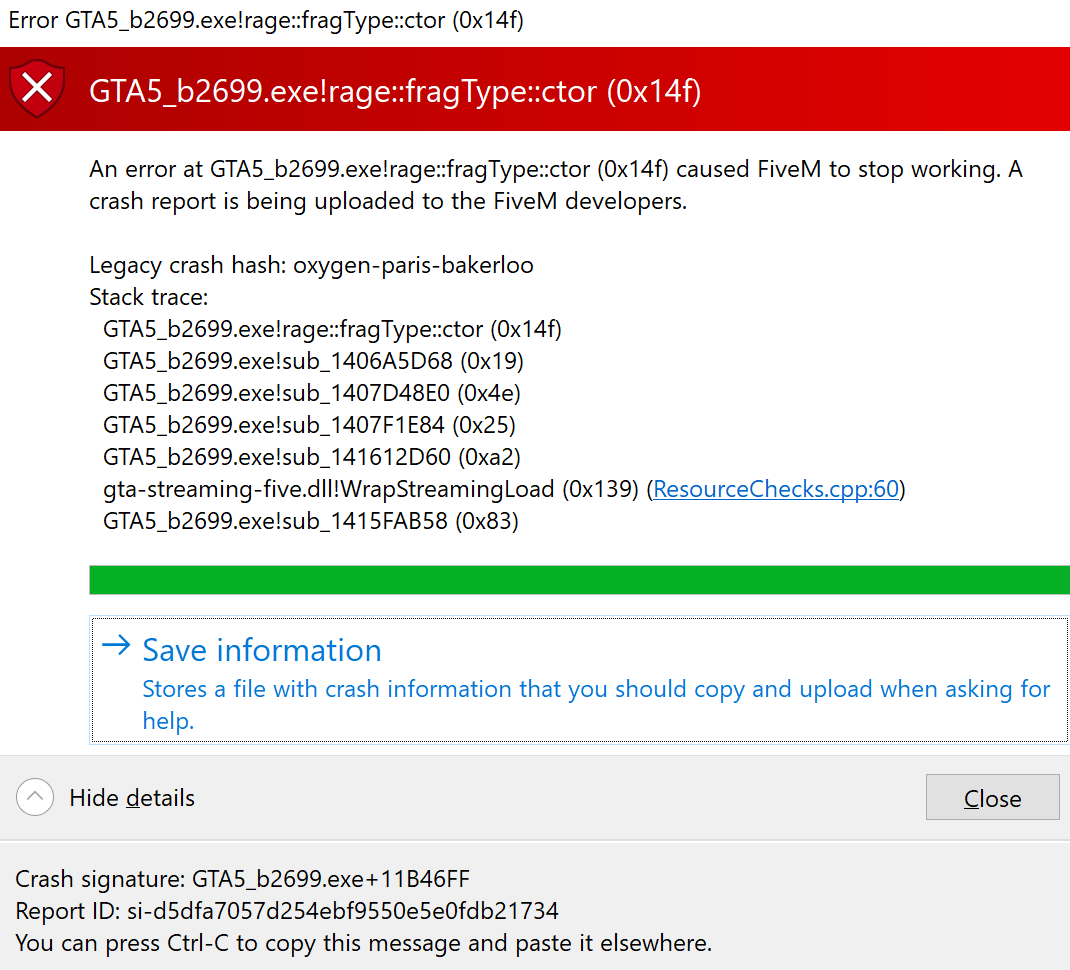Click the red header title text

pyautogui.click(x=395, y=91)
